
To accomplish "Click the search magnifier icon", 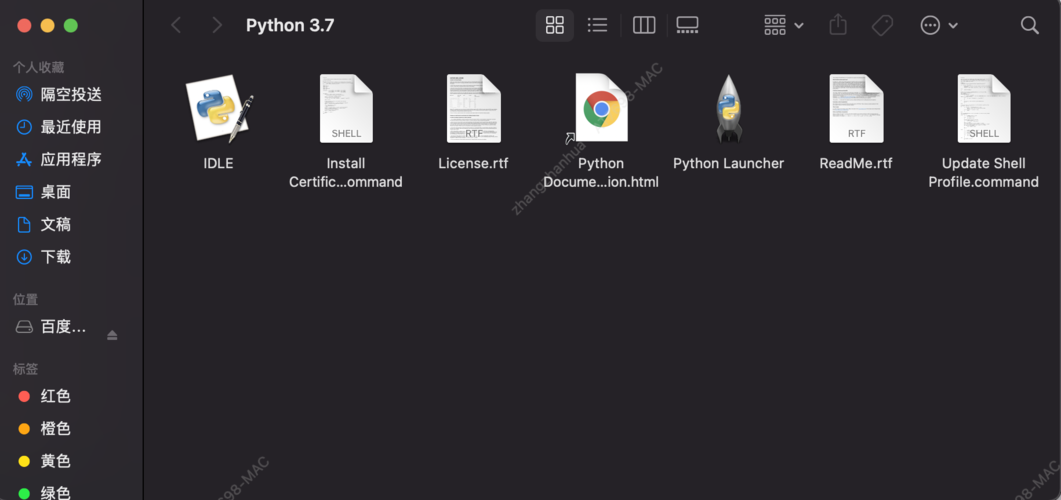I will 1029,26.
